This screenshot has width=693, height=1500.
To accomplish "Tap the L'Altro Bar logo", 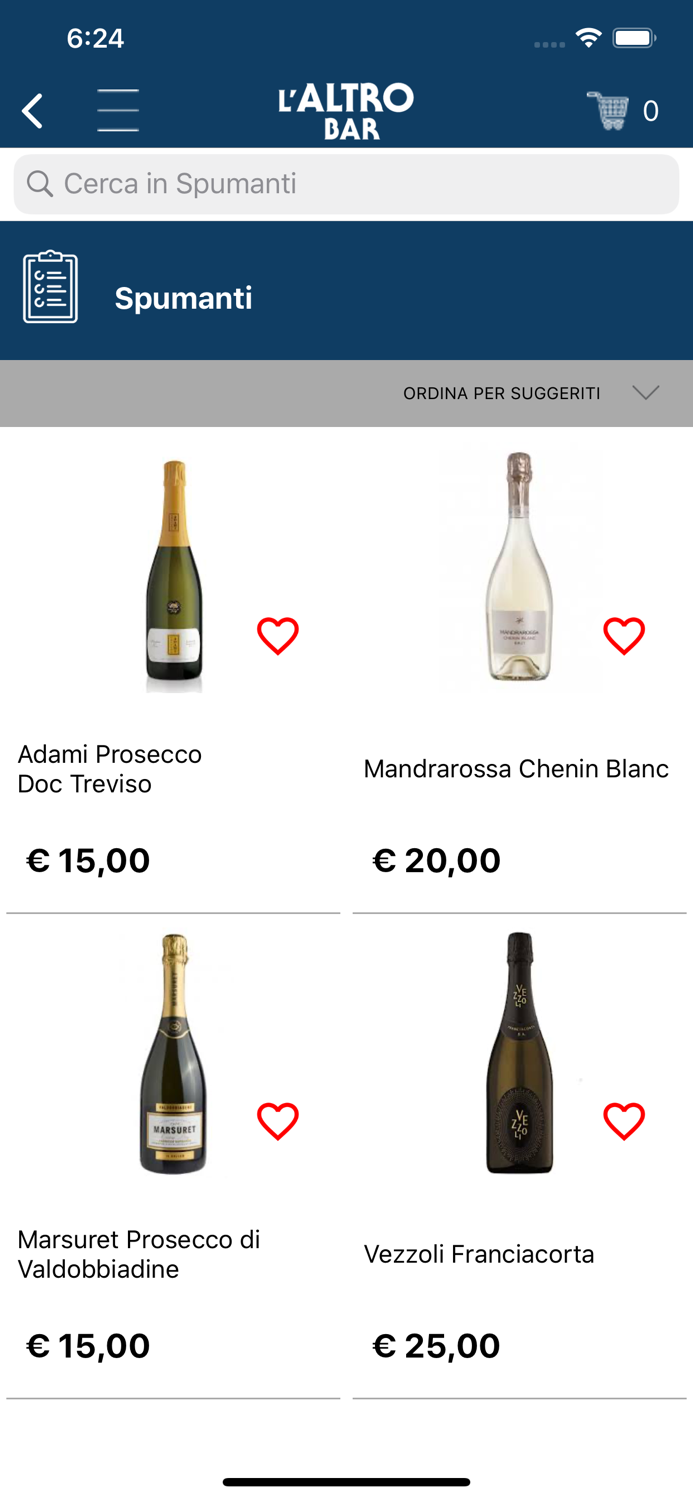I will click(x=346, y=111).
